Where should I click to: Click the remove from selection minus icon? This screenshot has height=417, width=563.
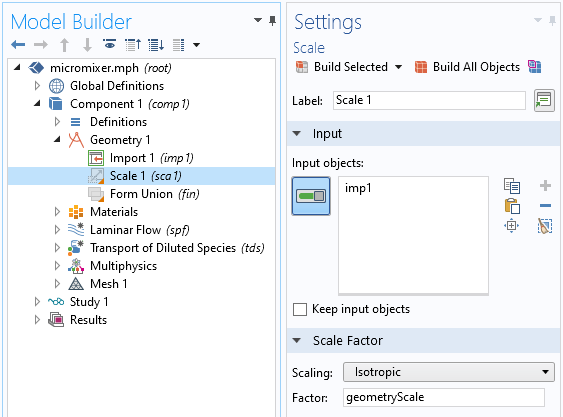coord(545,205)
